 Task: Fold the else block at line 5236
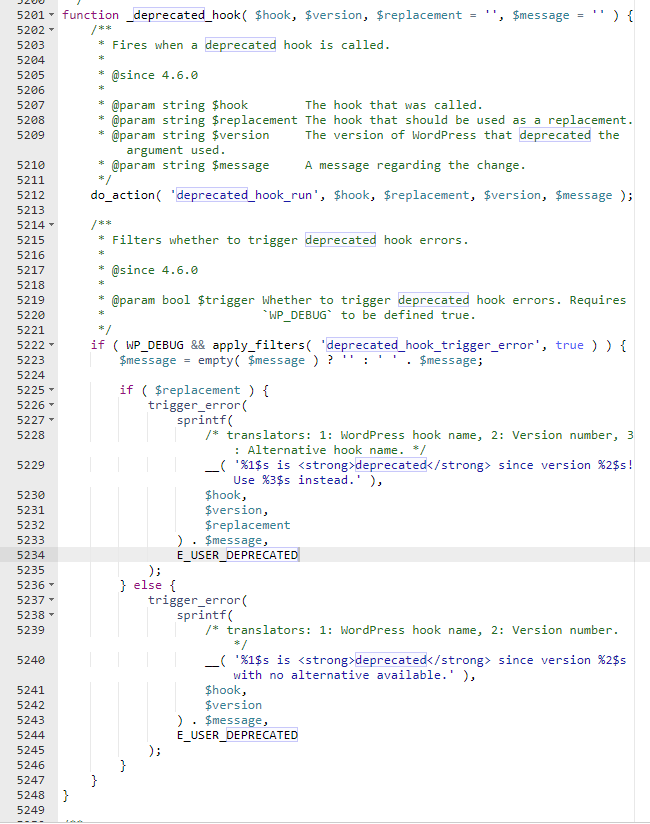tap(51, 585)
